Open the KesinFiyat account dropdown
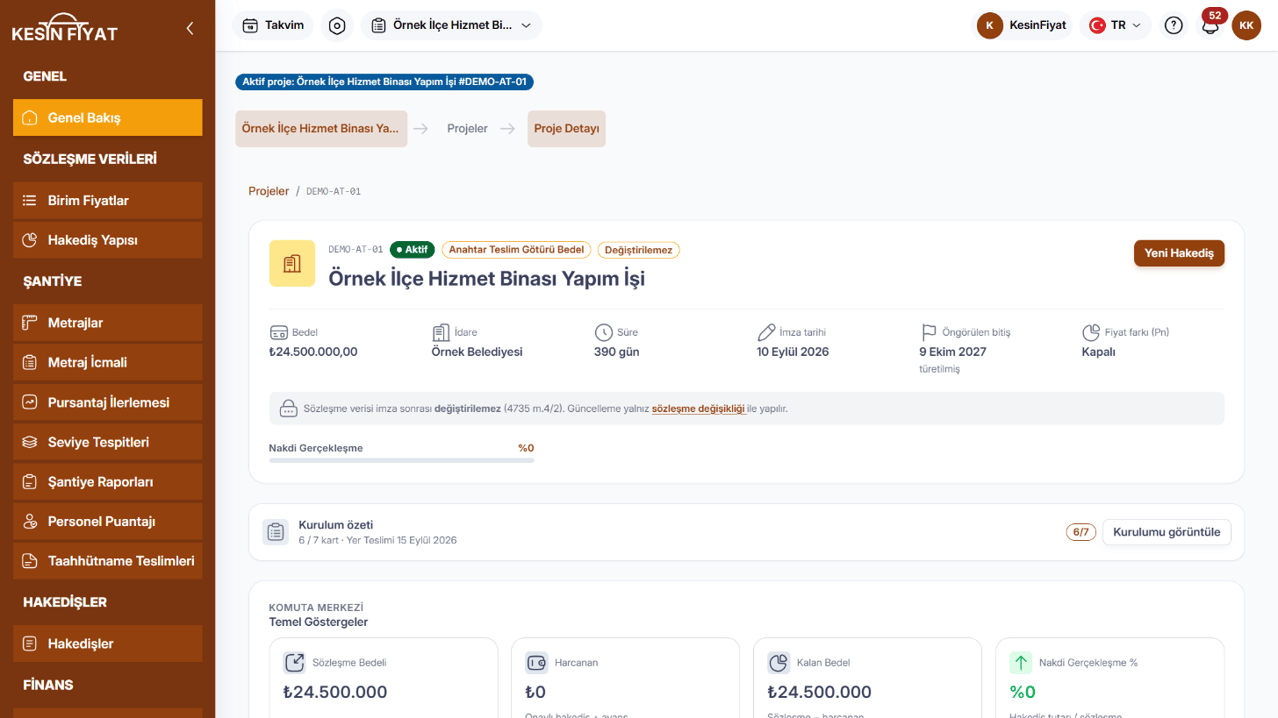The width and height of the screenshot is (1278, 718). click(x=1022, y=25)
